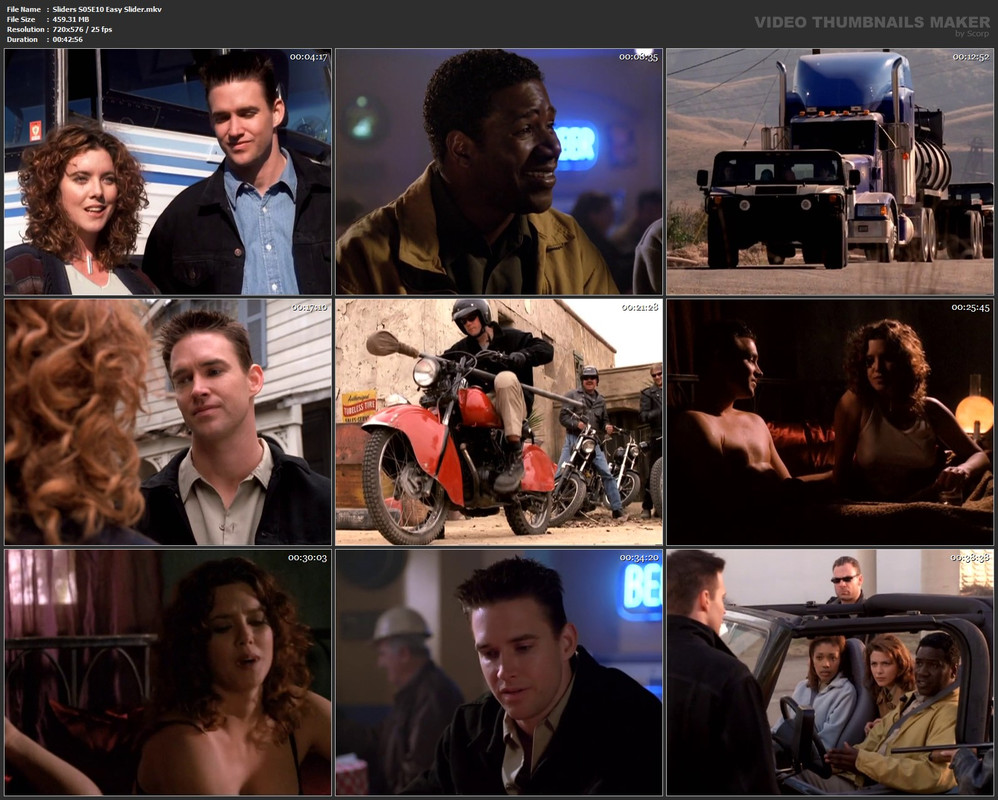
Task: Select the thumbnail stamped 00:34:20
Action: (x=499, y=673)
